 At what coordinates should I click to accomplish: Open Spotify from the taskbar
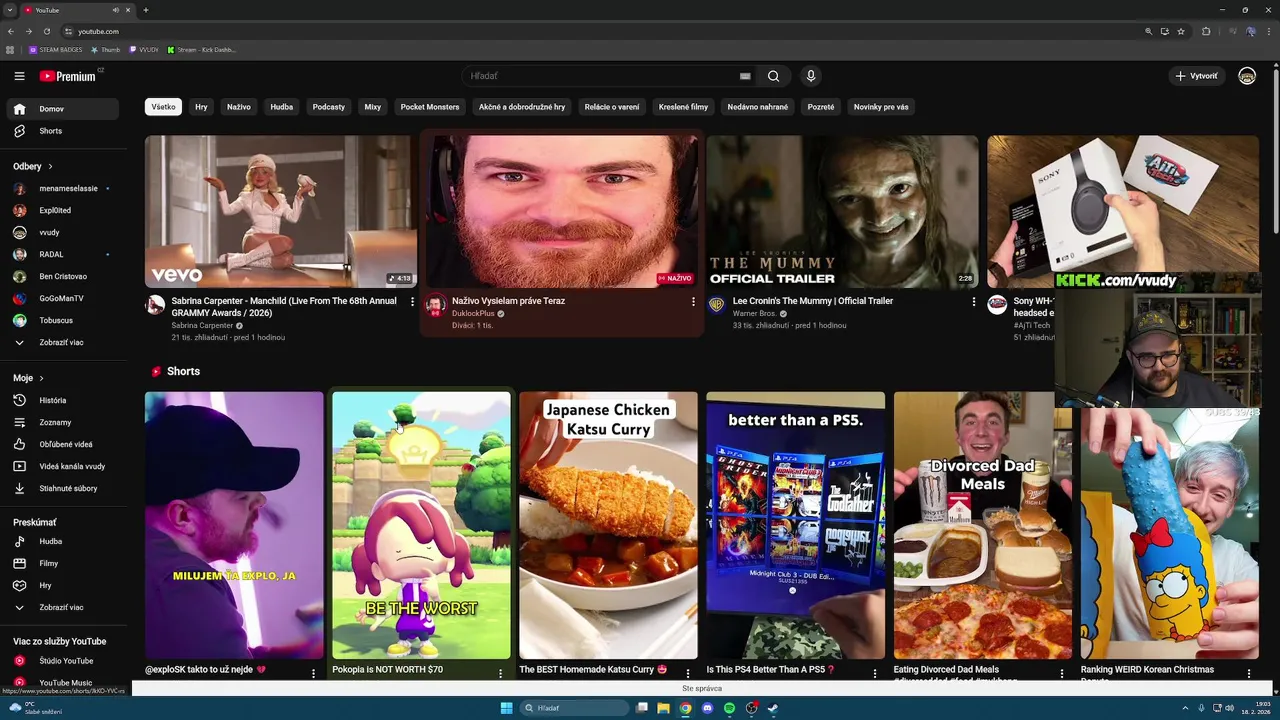pos(729,708)
